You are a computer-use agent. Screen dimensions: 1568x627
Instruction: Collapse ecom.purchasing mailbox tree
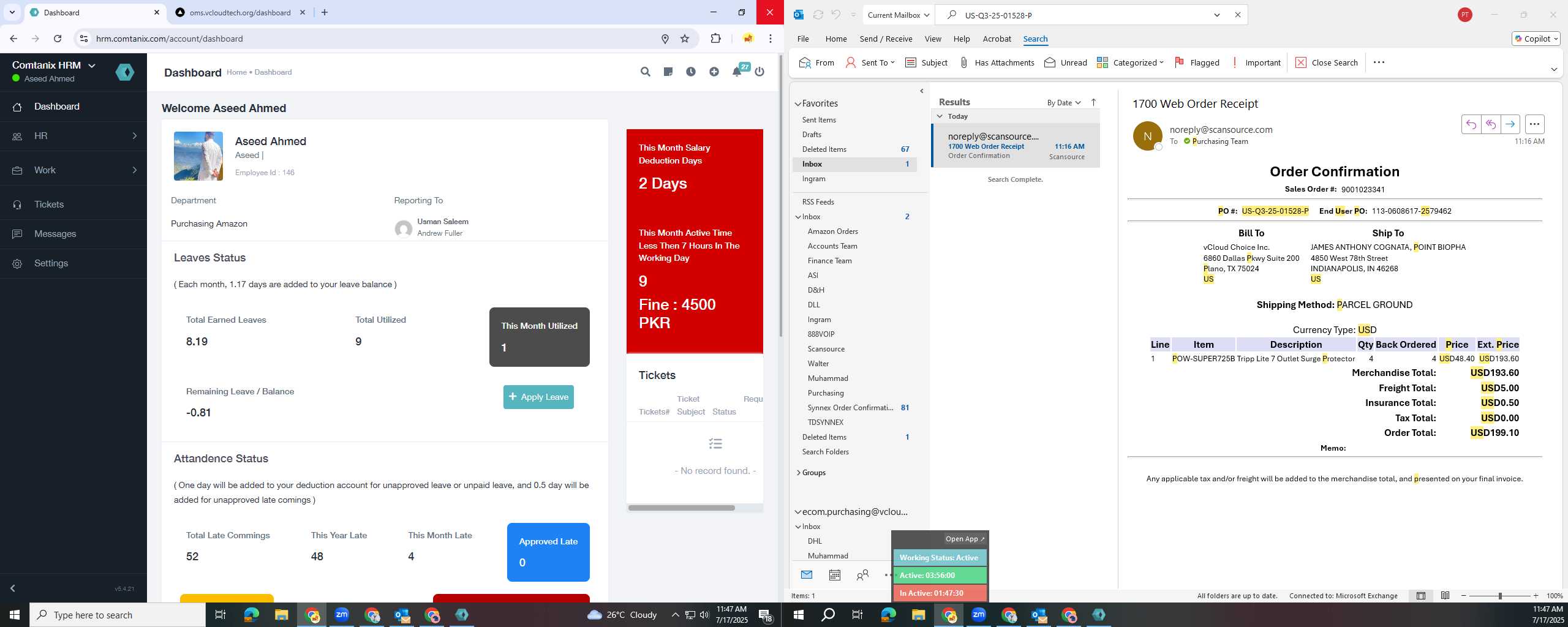pyautogui.click(x=798, y=512)
